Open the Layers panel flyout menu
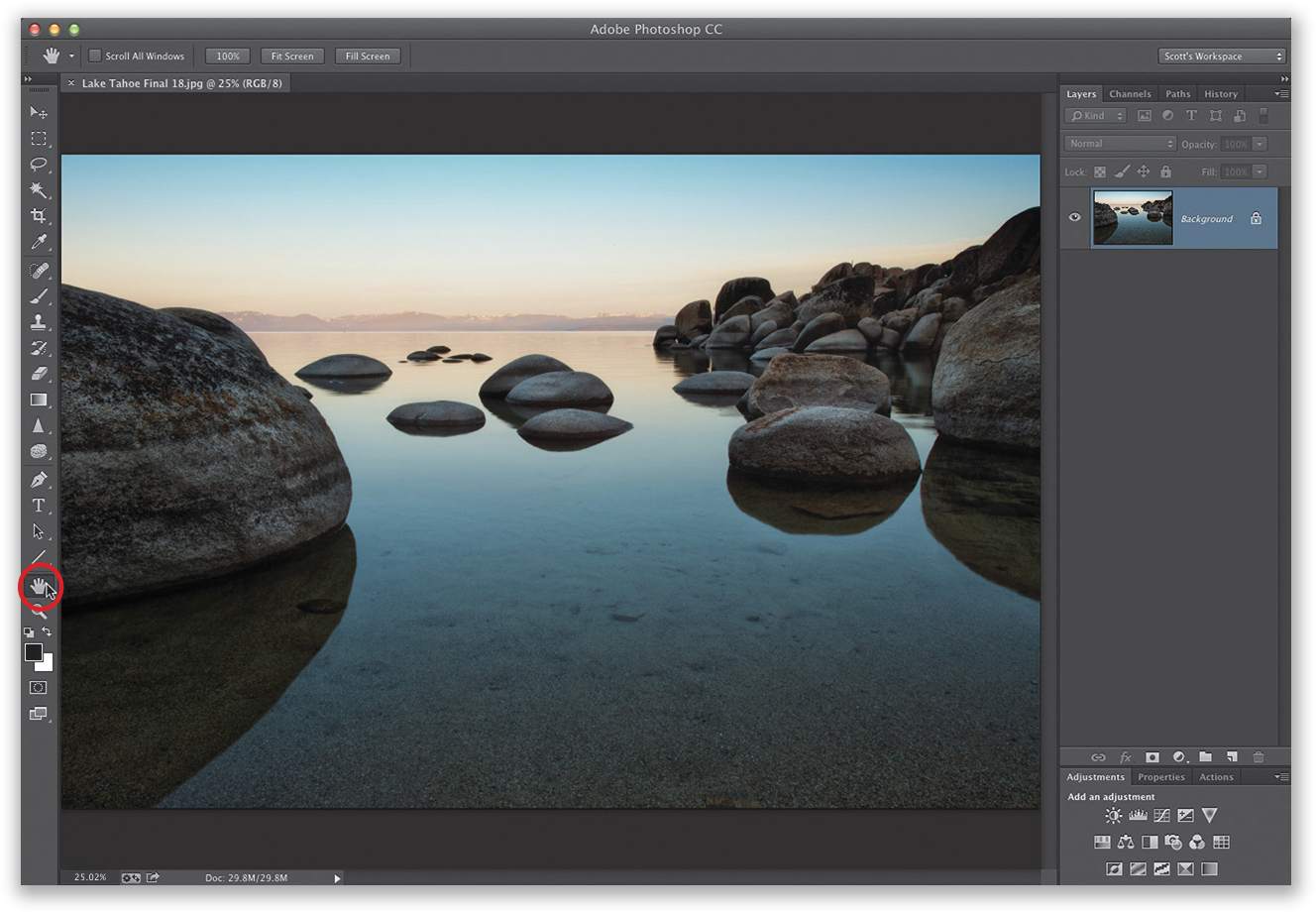Viewport: 1316px width, 913px height. click(1282, 94)
